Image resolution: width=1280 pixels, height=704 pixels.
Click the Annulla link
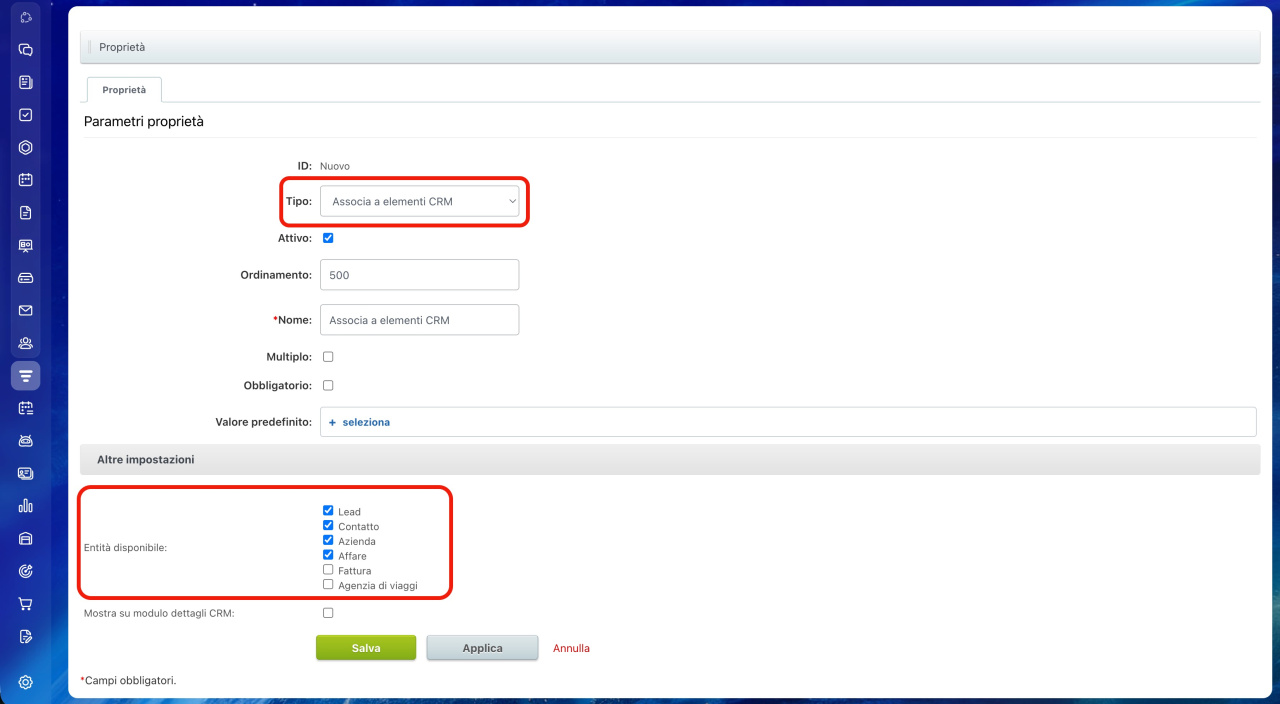pyautogui.click(x=571, y=648)
